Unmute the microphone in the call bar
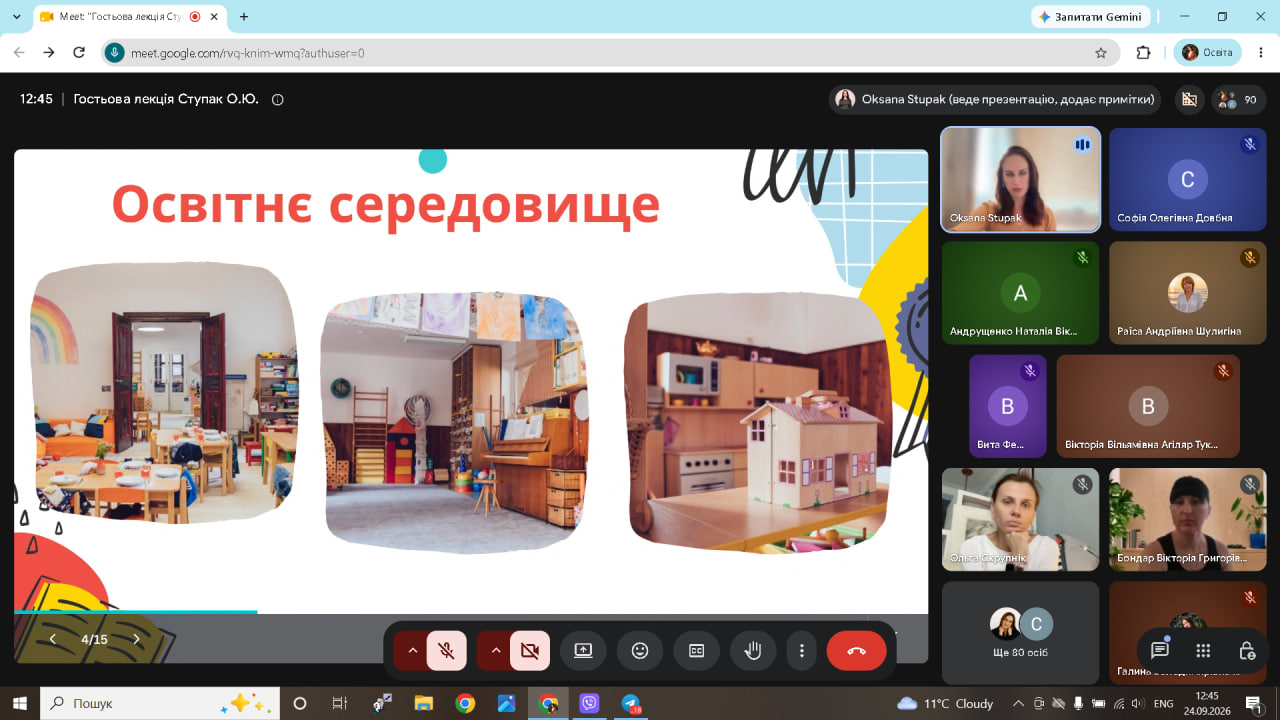Viewport: 1280px width, 720px height. [x=447, y=651]
